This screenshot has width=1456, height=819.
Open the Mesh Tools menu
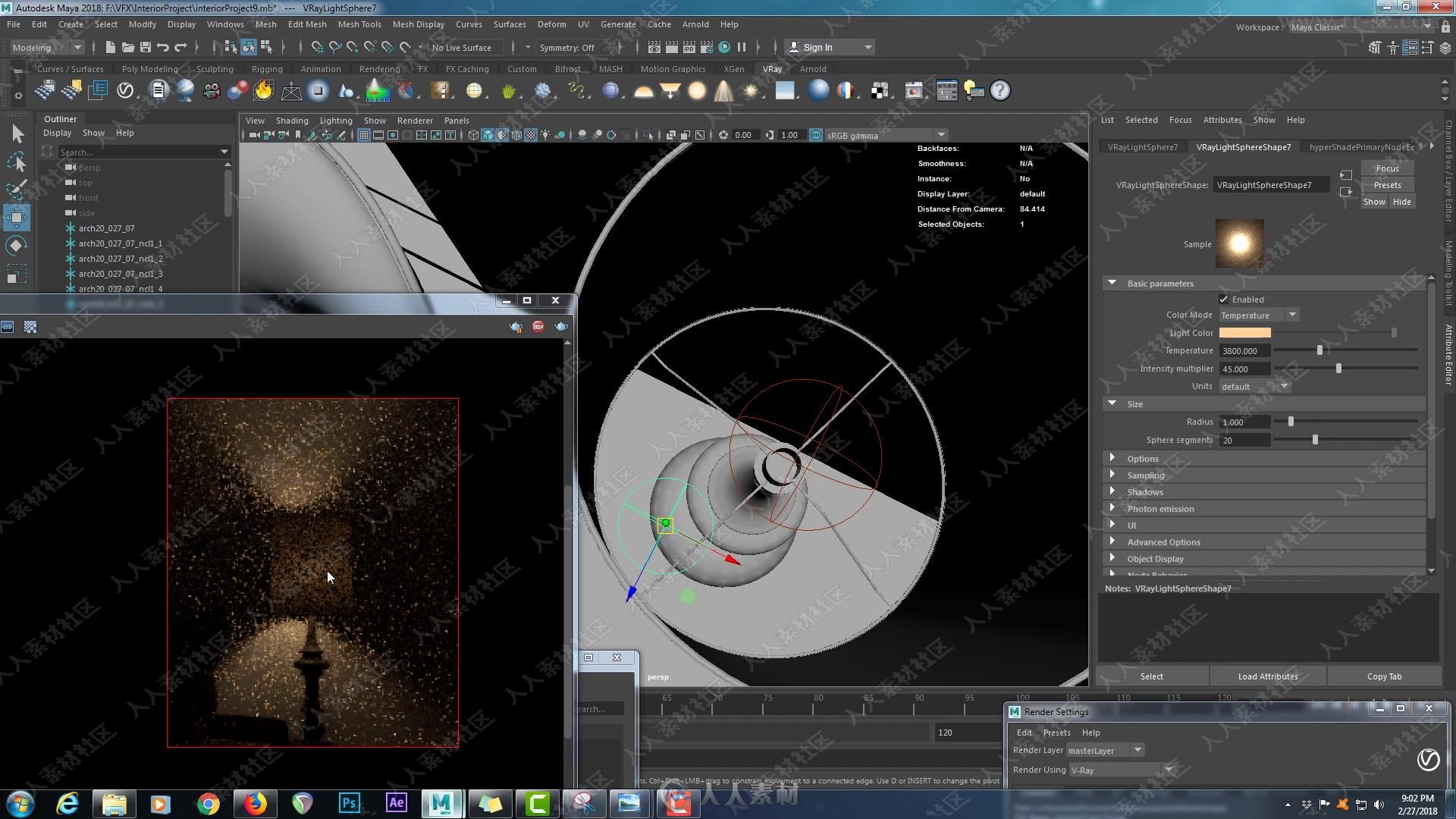tap(359, 24)
